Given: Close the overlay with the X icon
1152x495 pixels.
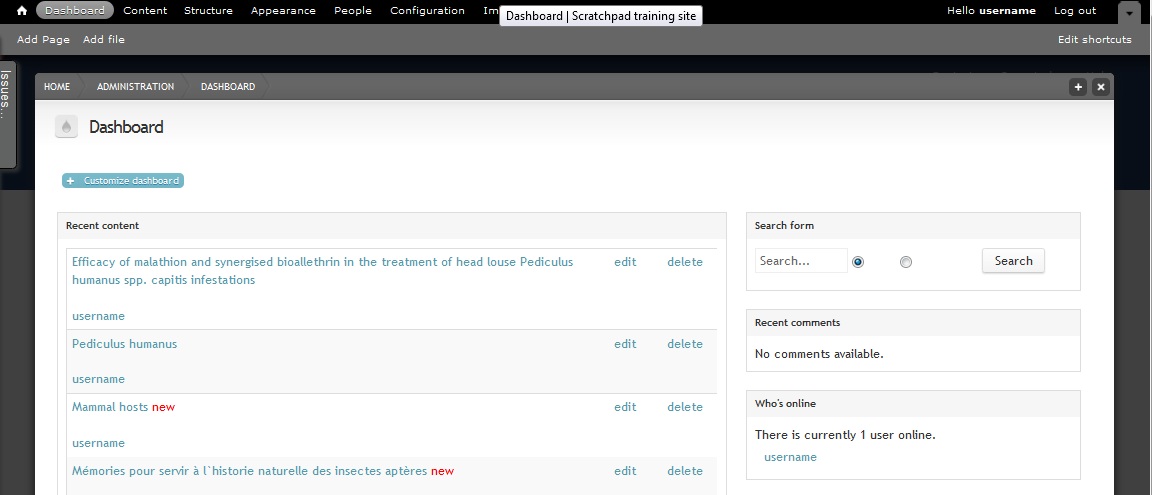Looking at the screenshot, I should (1101, 87).
